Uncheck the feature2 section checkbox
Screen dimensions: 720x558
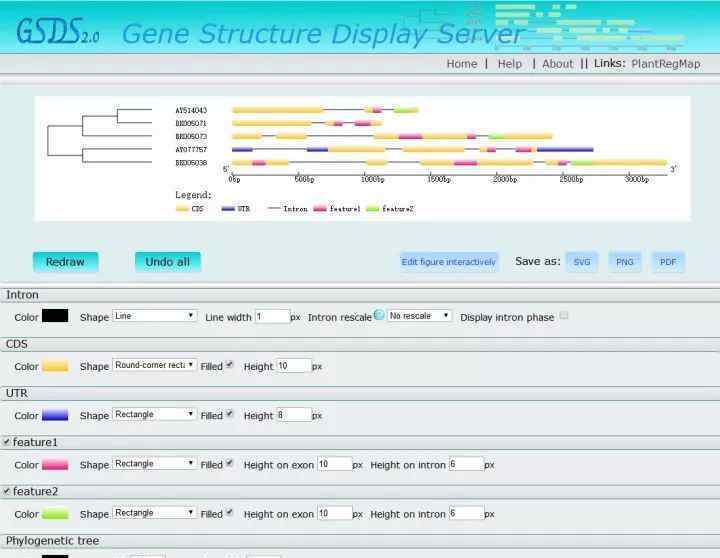click(6, 490)
